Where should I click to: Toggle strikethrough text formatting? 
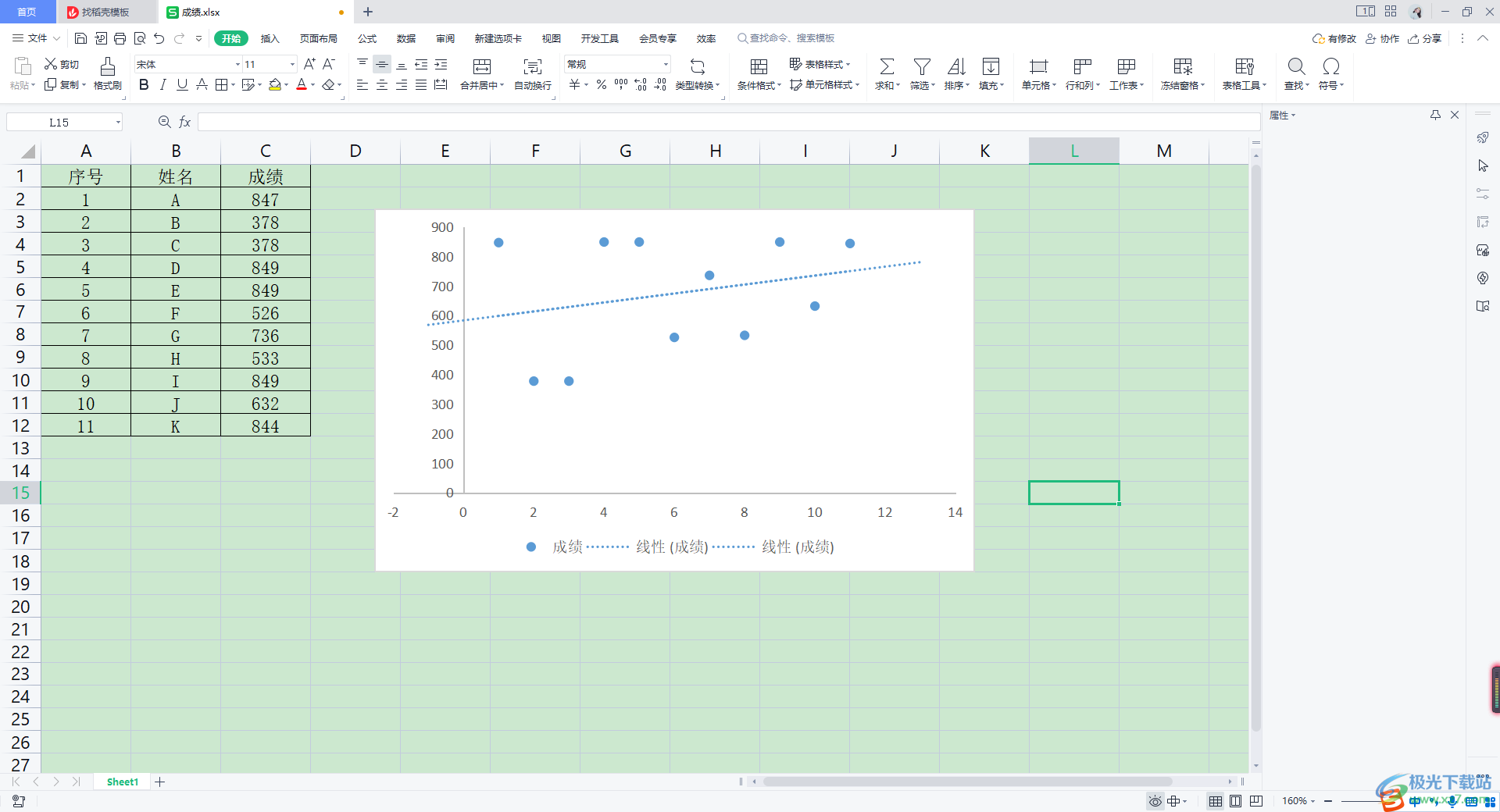tap(202, 84)
